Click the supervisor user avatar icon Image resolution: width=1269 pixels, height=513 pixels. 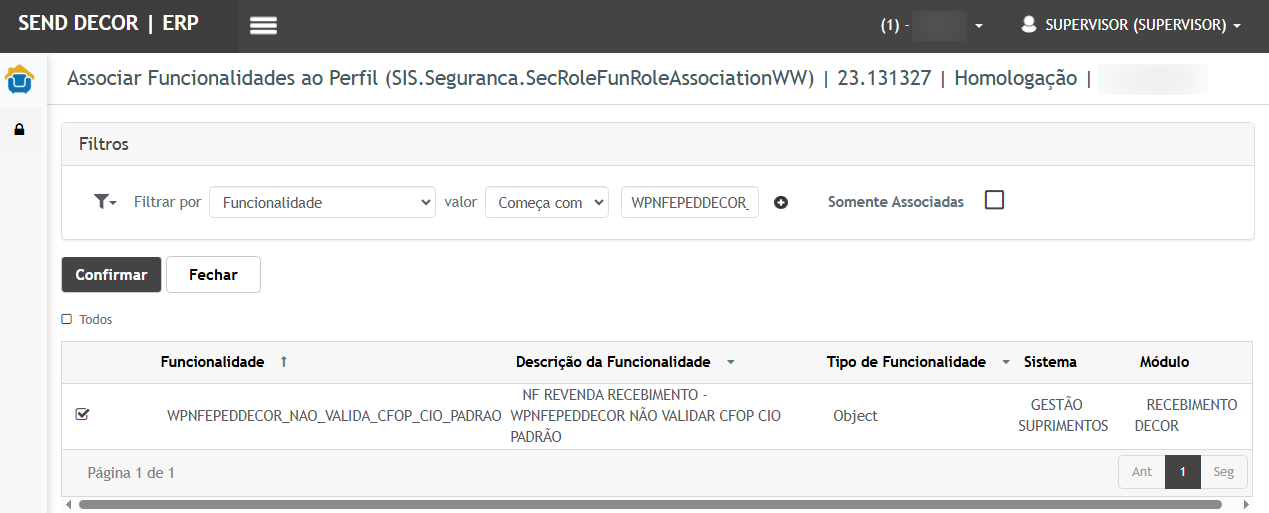[1028, 25]
